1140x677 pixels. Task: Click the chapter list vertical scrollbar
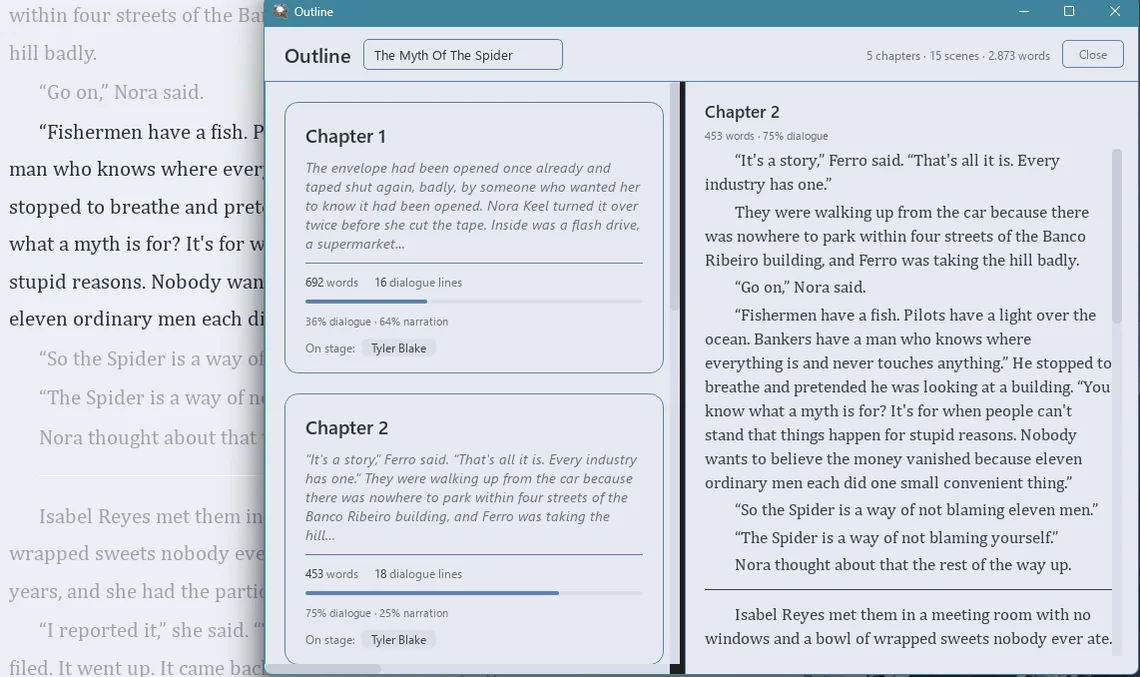tap(674, 196)
